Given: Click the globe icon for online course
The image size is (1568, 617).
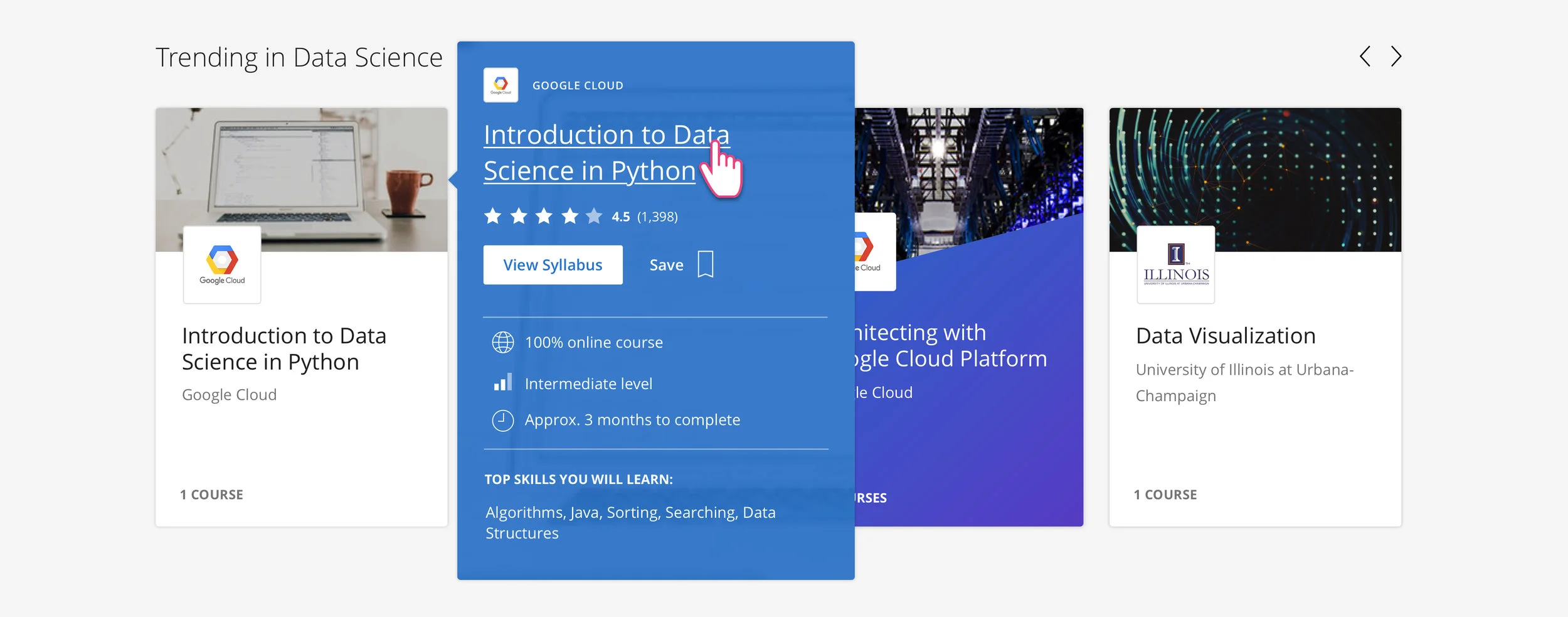Looking at the screenshot, I should pos(502,342).
